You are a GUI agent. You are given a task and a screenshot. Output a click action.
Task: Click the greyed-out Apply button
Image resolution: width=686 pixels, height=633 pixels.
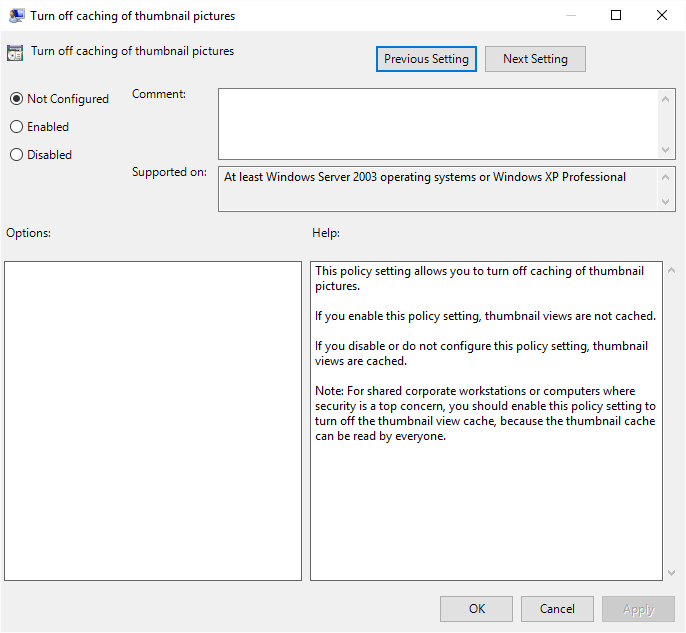coord(638,609)
